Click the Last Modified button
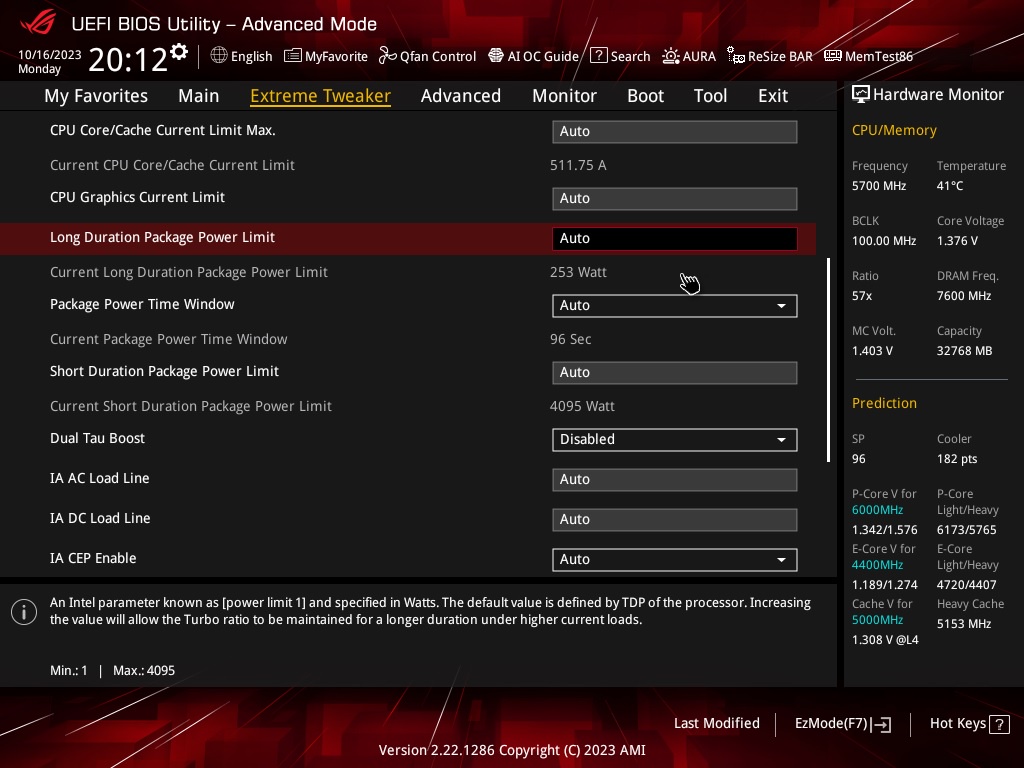This screenshot has height=768, width=1024. click(x=716, y=723)
